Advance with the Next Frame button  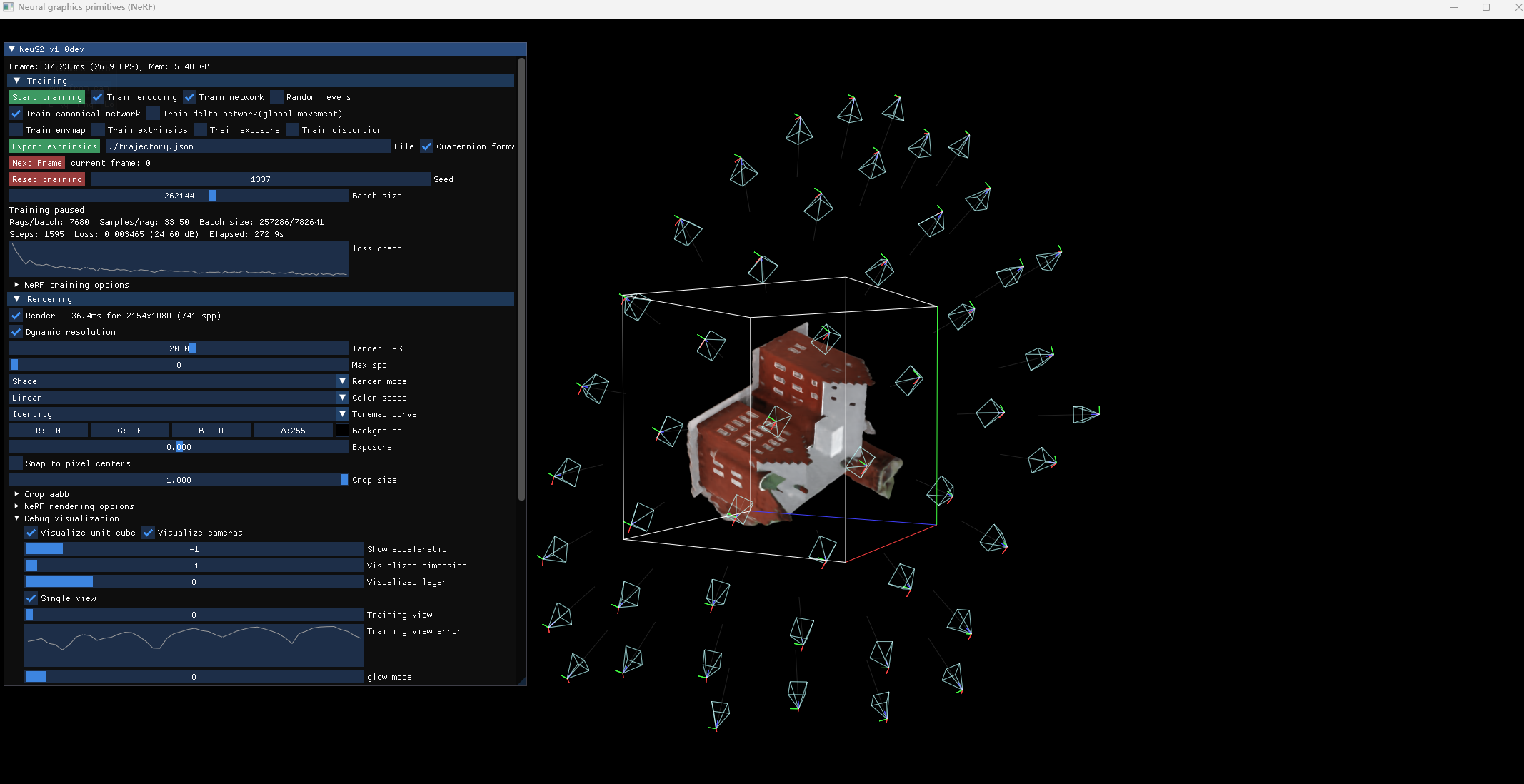pos(36,162)
